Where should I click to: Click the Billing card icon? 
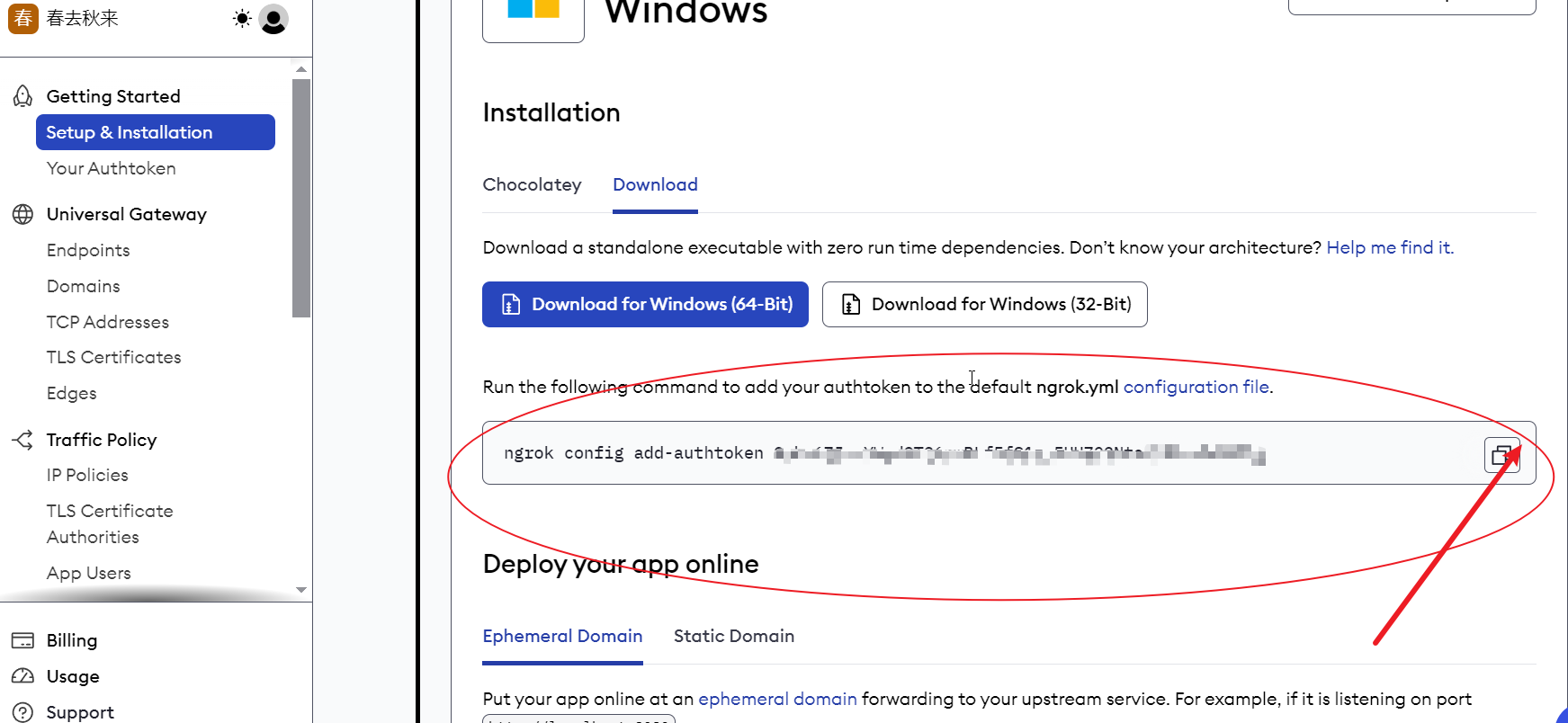22,640
